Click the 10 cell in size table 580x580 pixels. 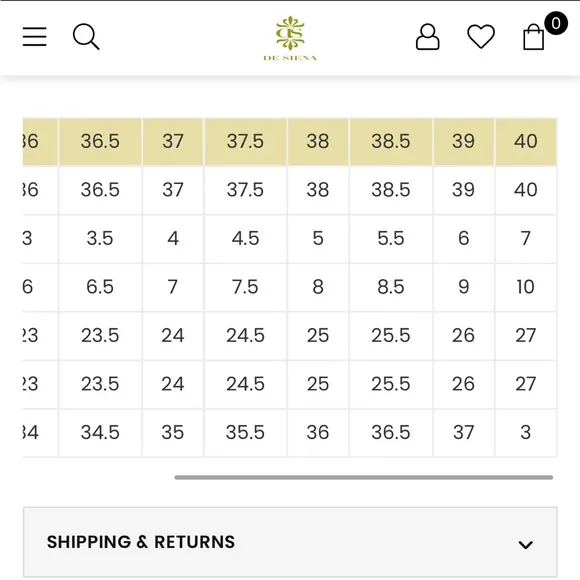526,287
